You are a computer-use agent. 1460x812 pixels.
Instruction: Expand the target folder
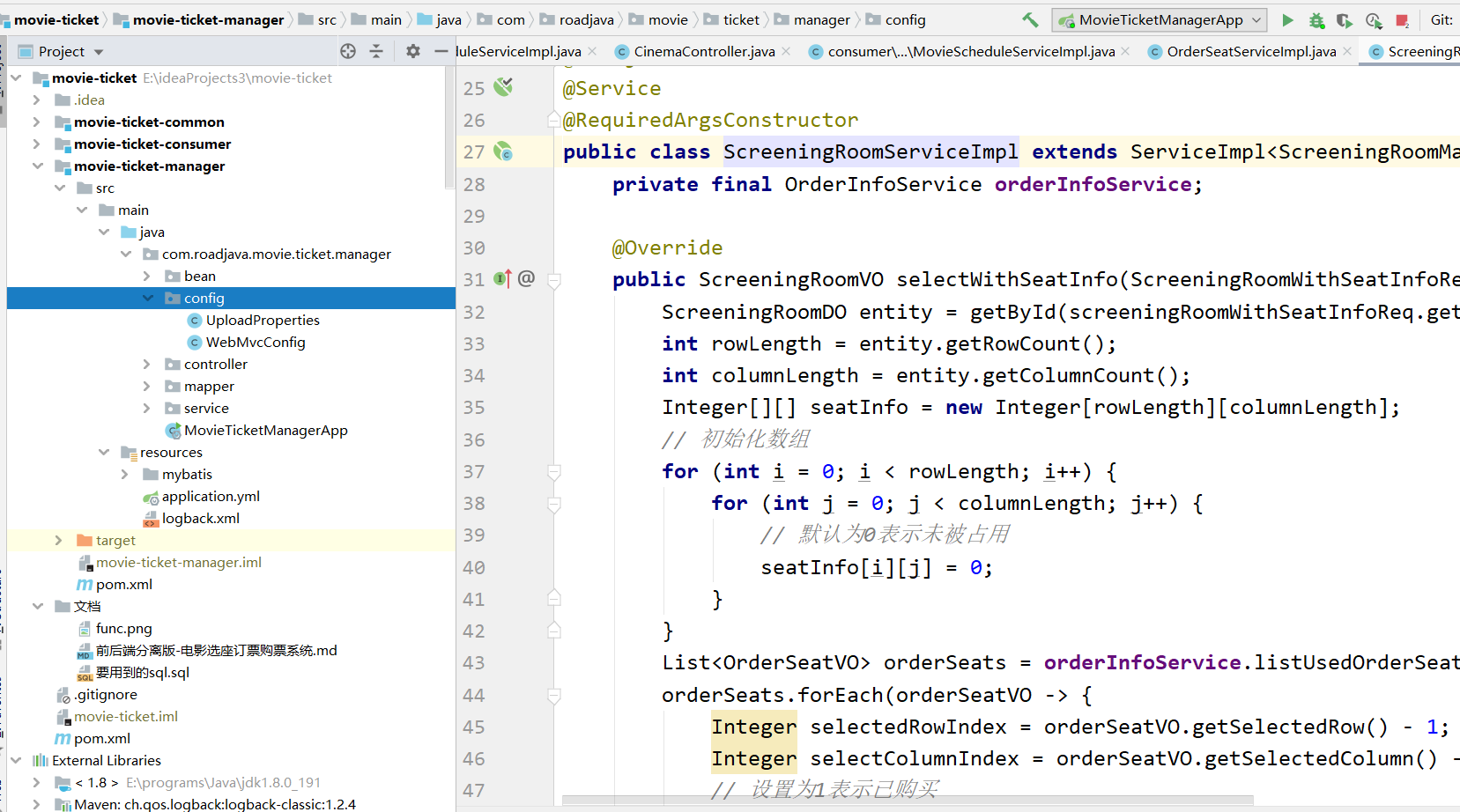59,540
